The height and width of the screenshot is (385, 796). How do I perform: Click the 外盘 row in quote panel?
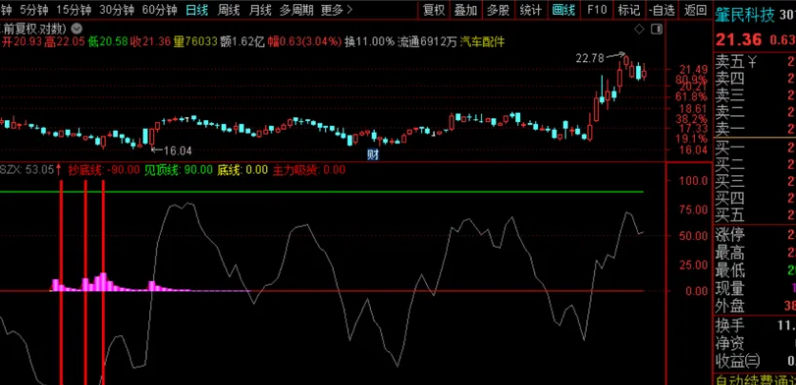tap(755, 306)
